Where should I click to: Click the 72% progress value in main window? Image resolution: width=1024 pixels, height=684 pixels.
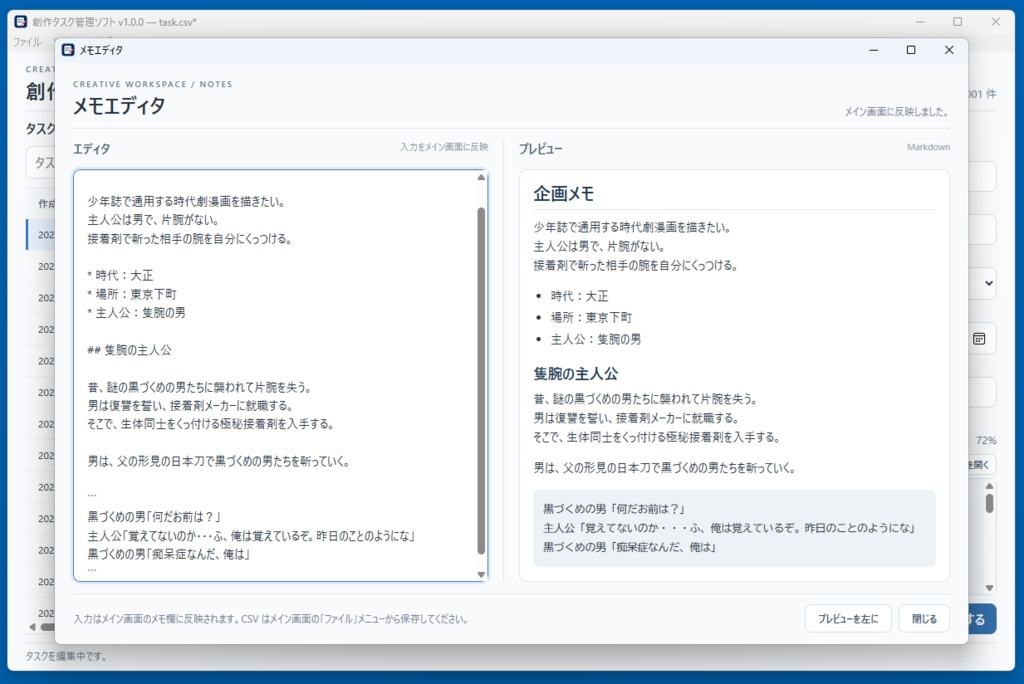[986, 440]
